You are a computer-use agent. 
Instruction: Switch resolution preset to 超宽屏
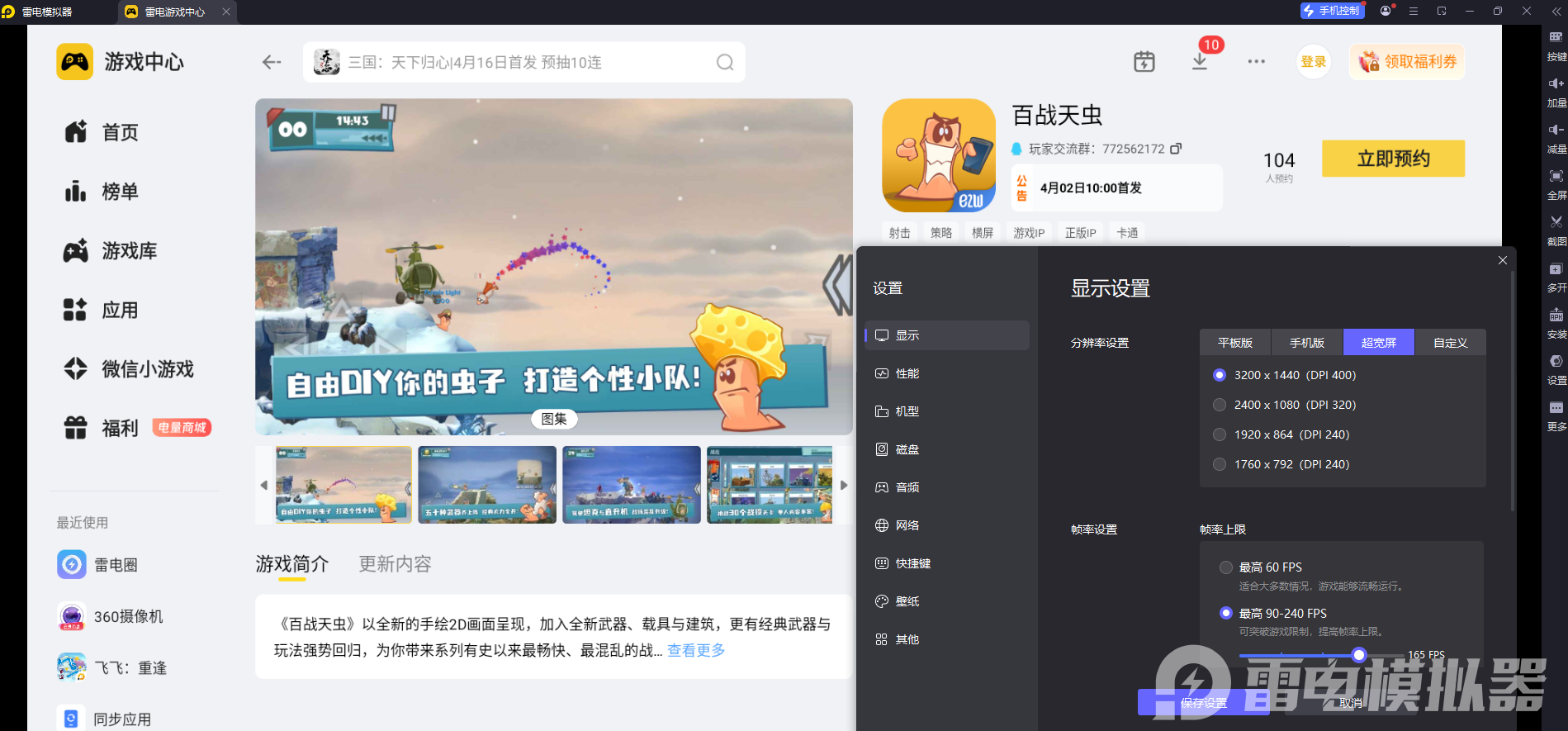(1379, 343)
